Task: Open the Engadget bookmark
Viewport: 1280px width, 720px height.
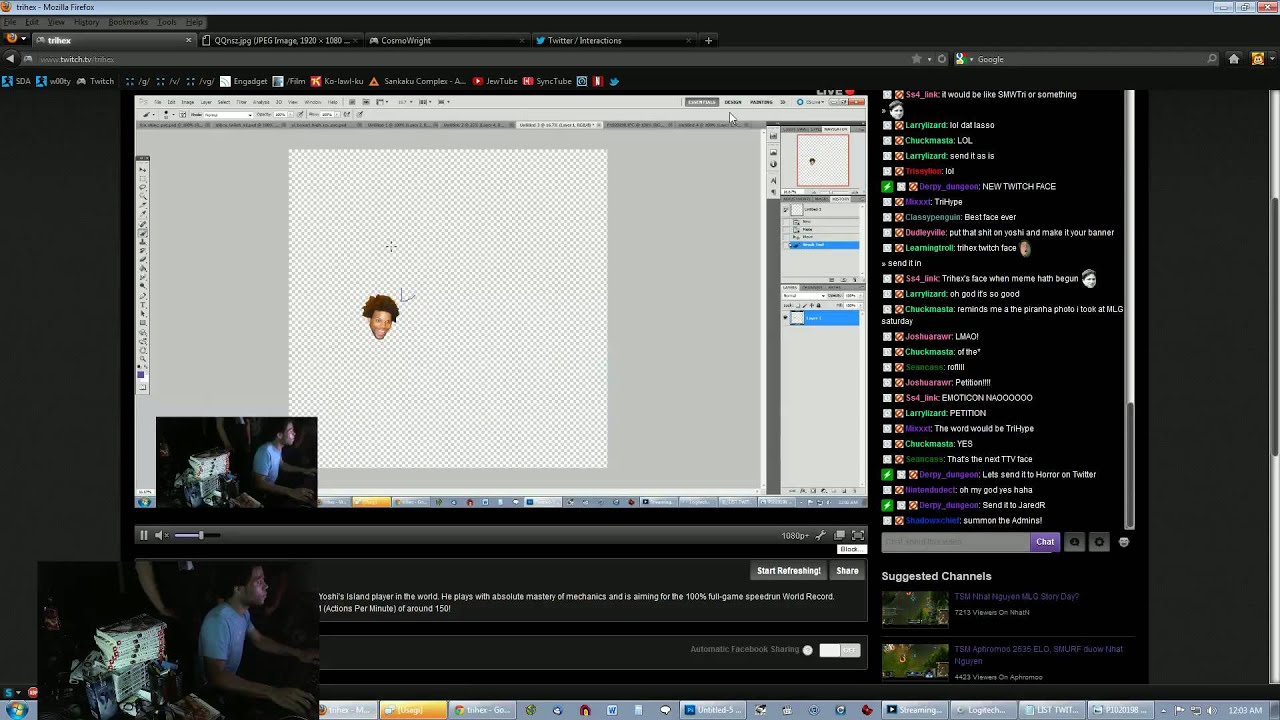Action: pos(244,81)
